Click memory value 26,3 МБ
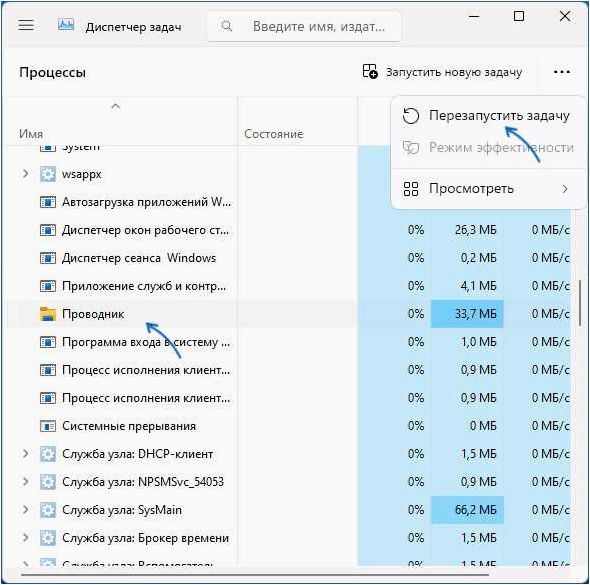This screenshot has height=585, width=590. [x=475, y=230]
